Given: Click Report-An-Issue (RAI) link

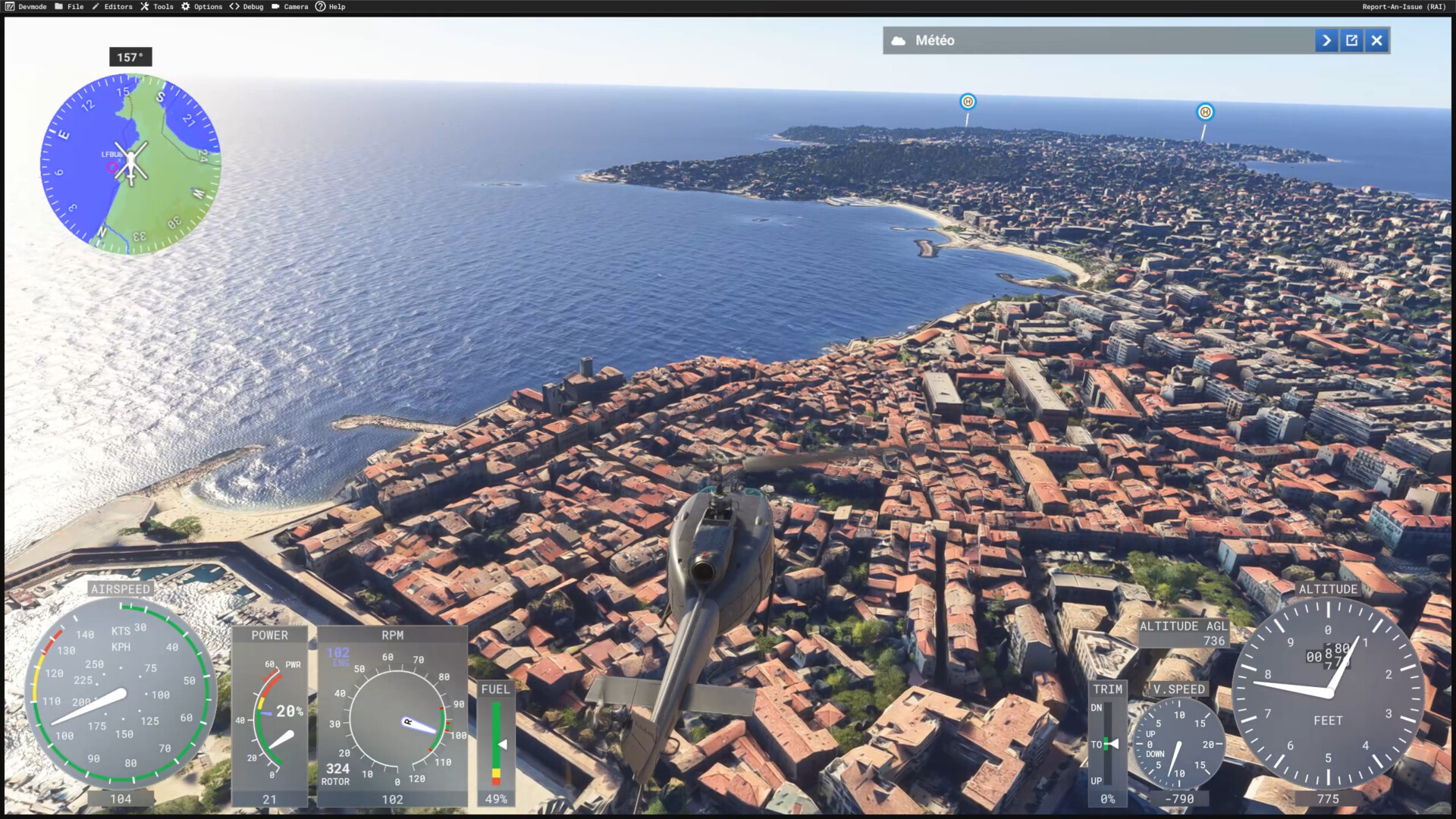Looking at the screenshot, I should (1404, 7).
